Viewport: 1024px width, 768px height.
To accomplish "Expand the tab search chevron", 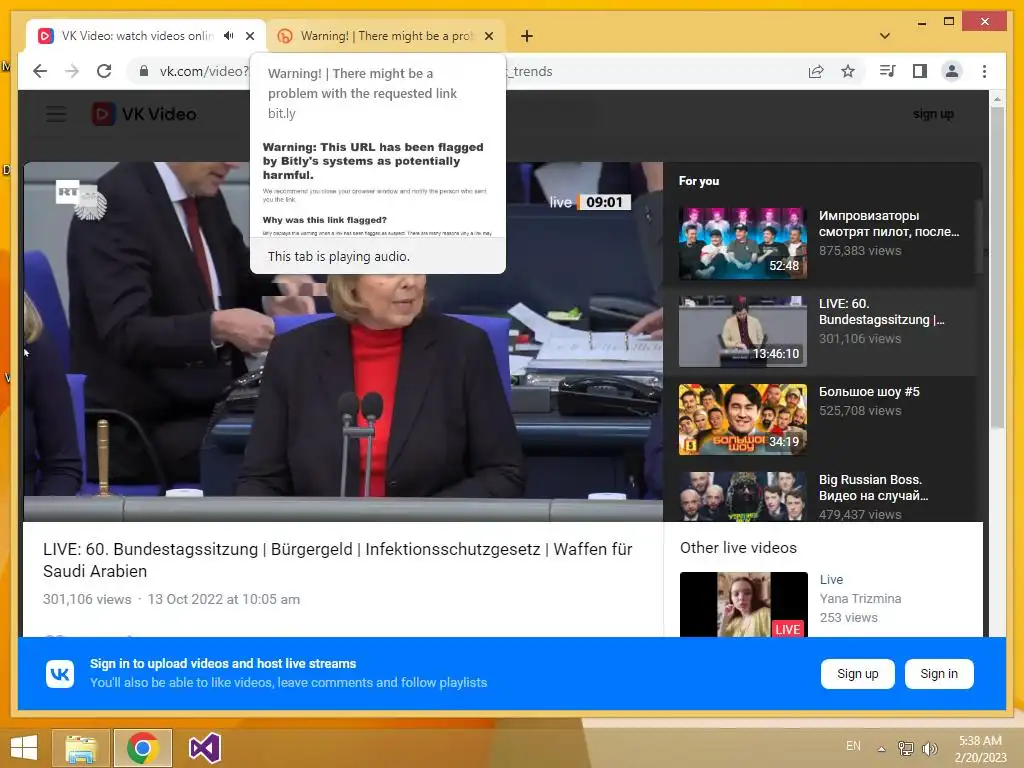I will [884, 36].
